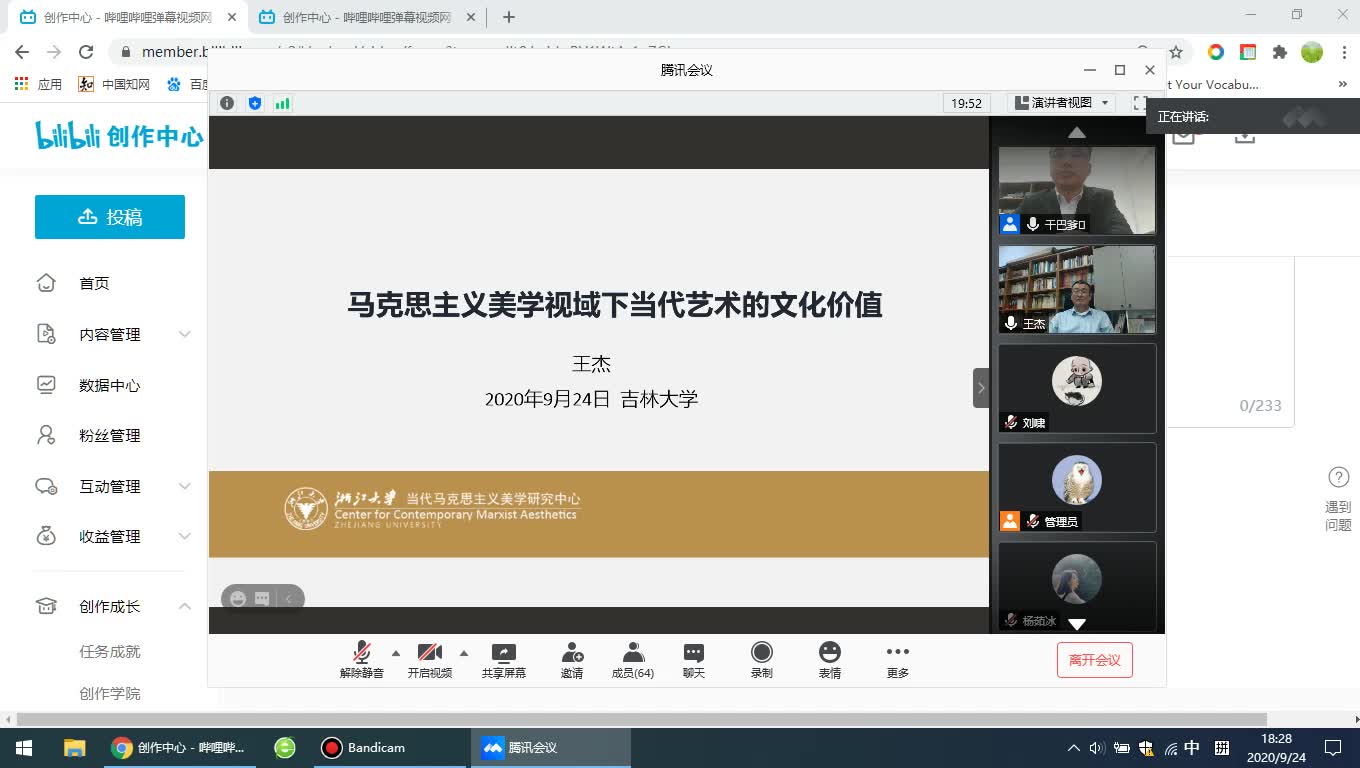The image size is (1360, 768).
Task: Open meeting info icon in Tencent Meeting
Action: [227, 103]
